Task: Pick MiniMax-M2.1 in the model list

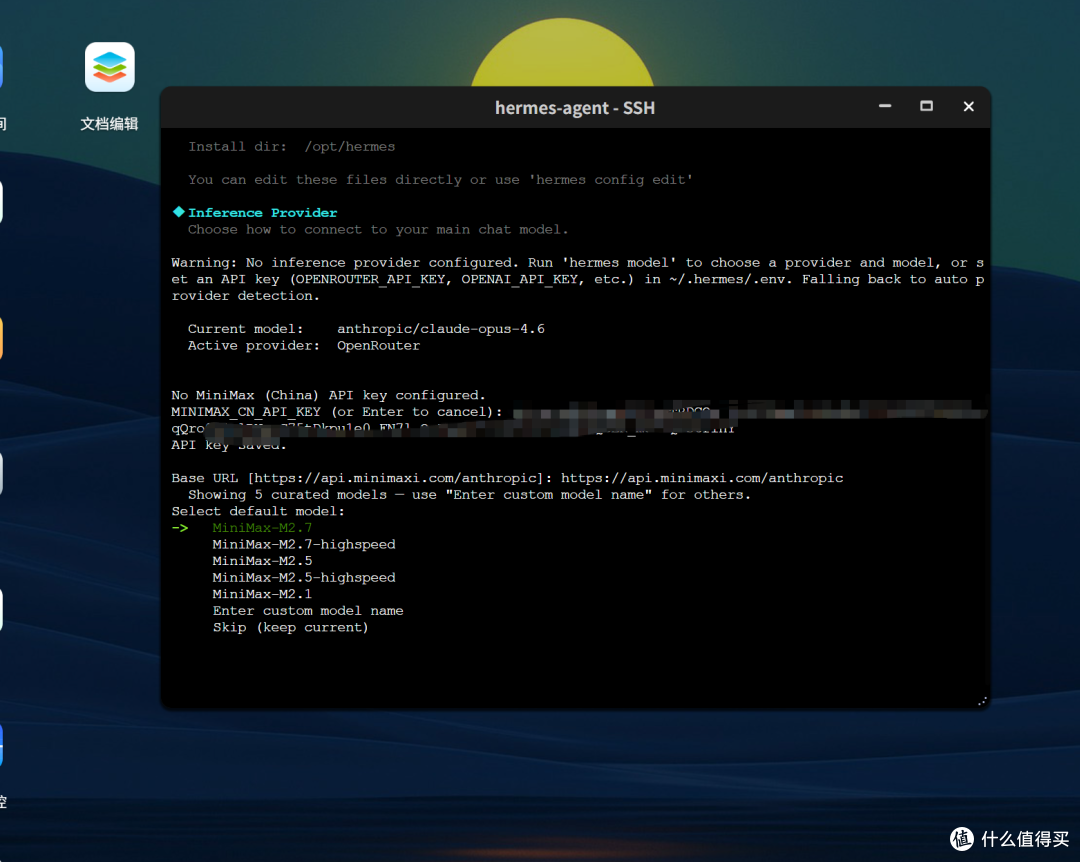Action: (x=262, y=594)
